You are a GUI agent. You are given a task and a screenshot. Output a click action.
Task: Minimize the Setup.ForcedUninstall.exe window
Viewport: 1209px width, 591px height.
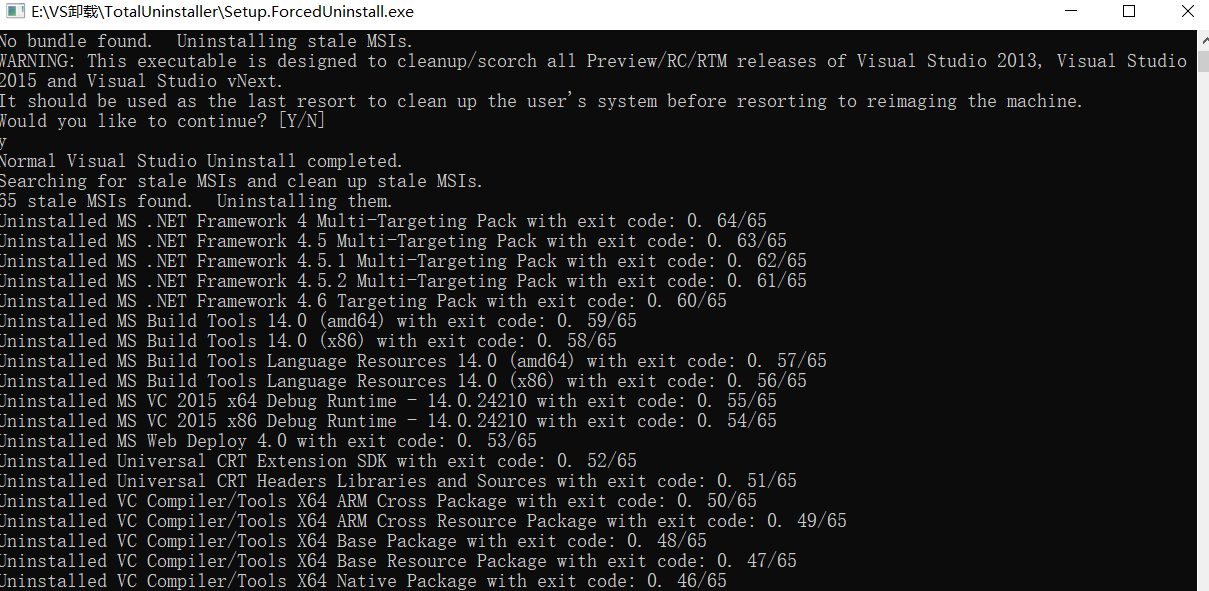coord(1070,12)
